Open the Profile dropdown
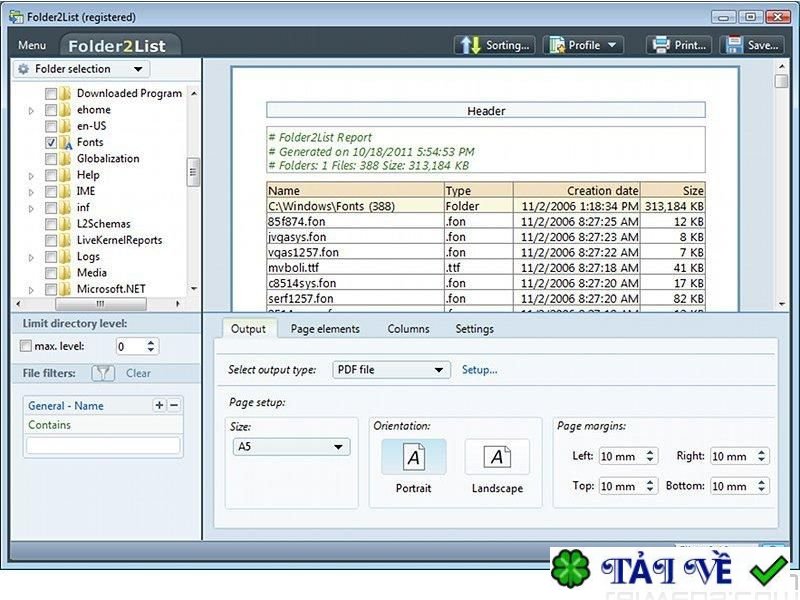The height and width of the screenshot is (600, 800). point(583,45)
